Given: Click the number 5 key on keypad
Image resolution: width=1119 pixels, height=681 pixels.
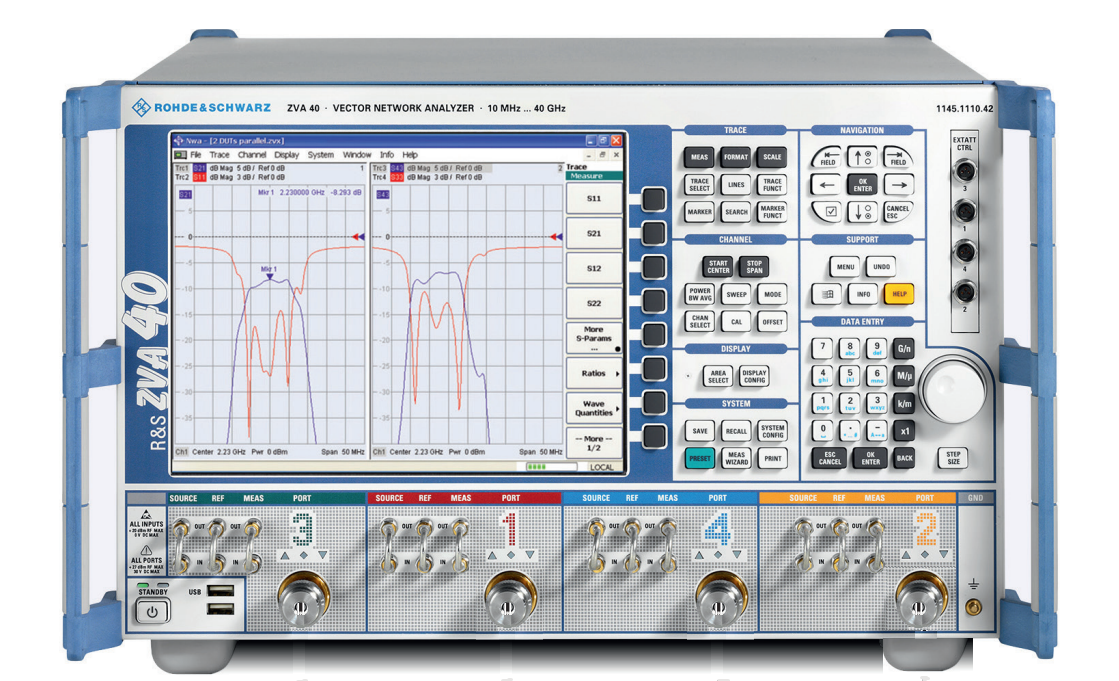Looking at the screenshot, I should click(850, 376).
